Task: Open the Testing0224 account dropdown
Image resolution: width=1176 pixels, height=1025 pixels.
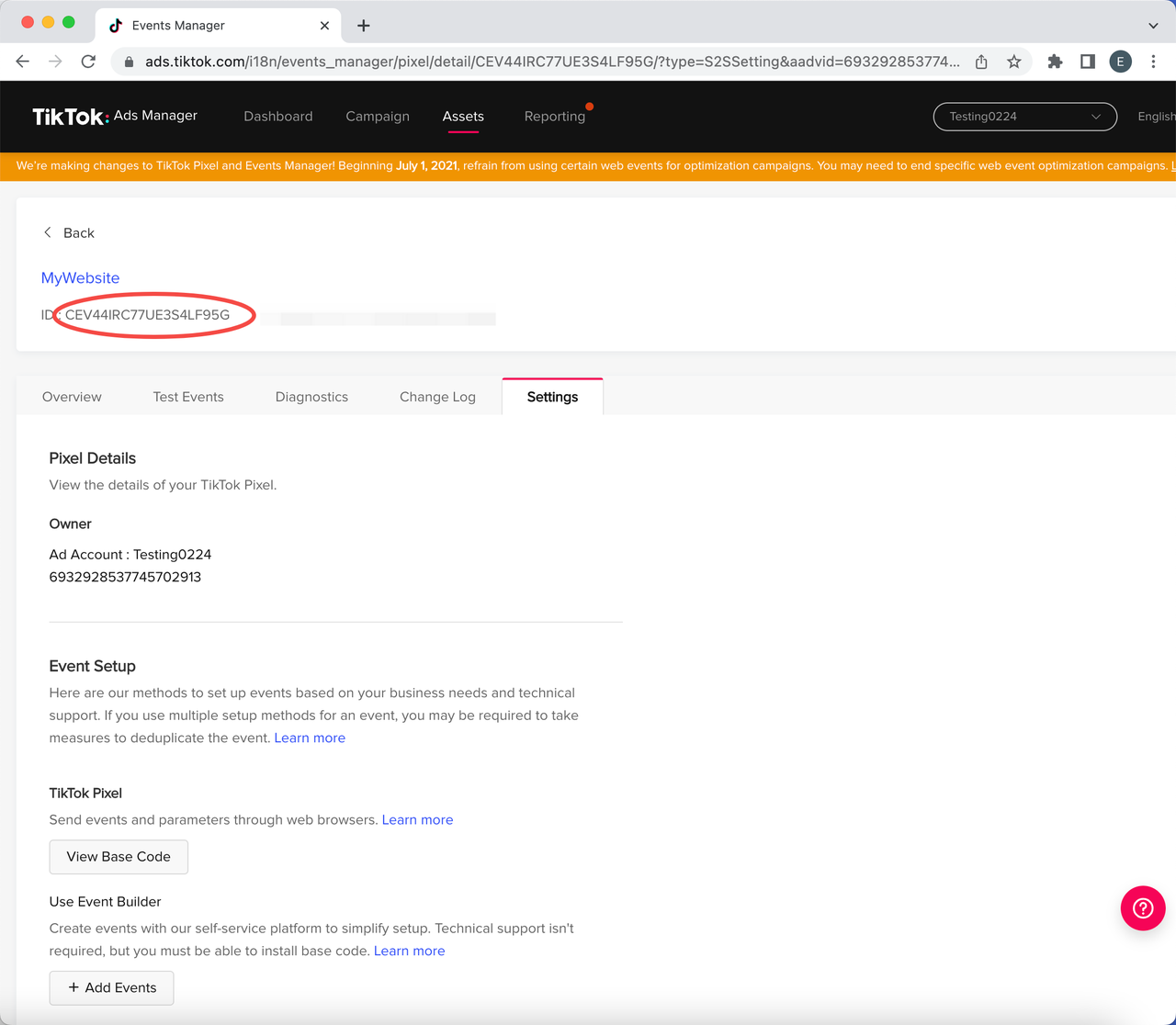Action: click(x=1023, y=117)
